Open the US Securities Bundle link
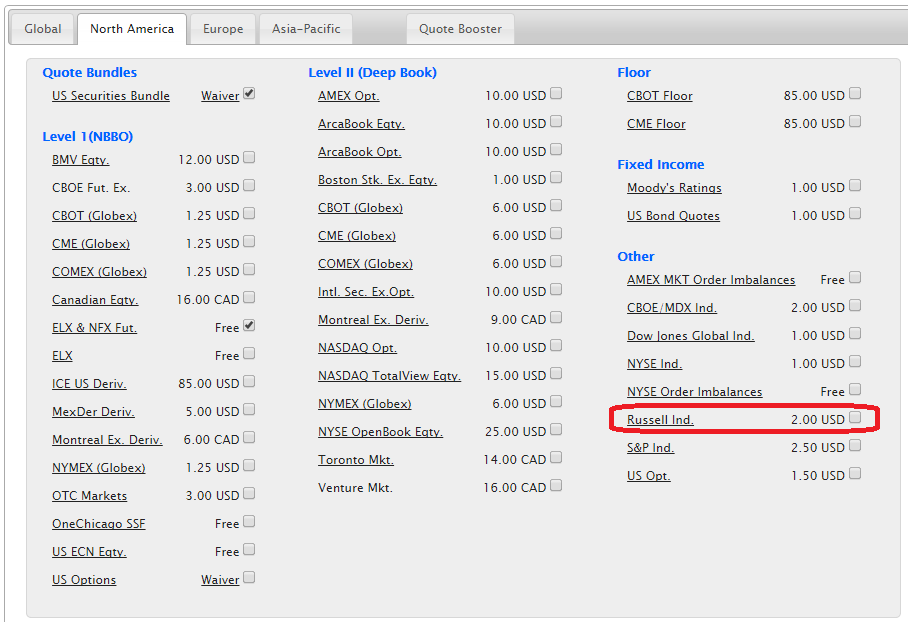Viewport: 908px width, 622px height. (x=111, y=96)
